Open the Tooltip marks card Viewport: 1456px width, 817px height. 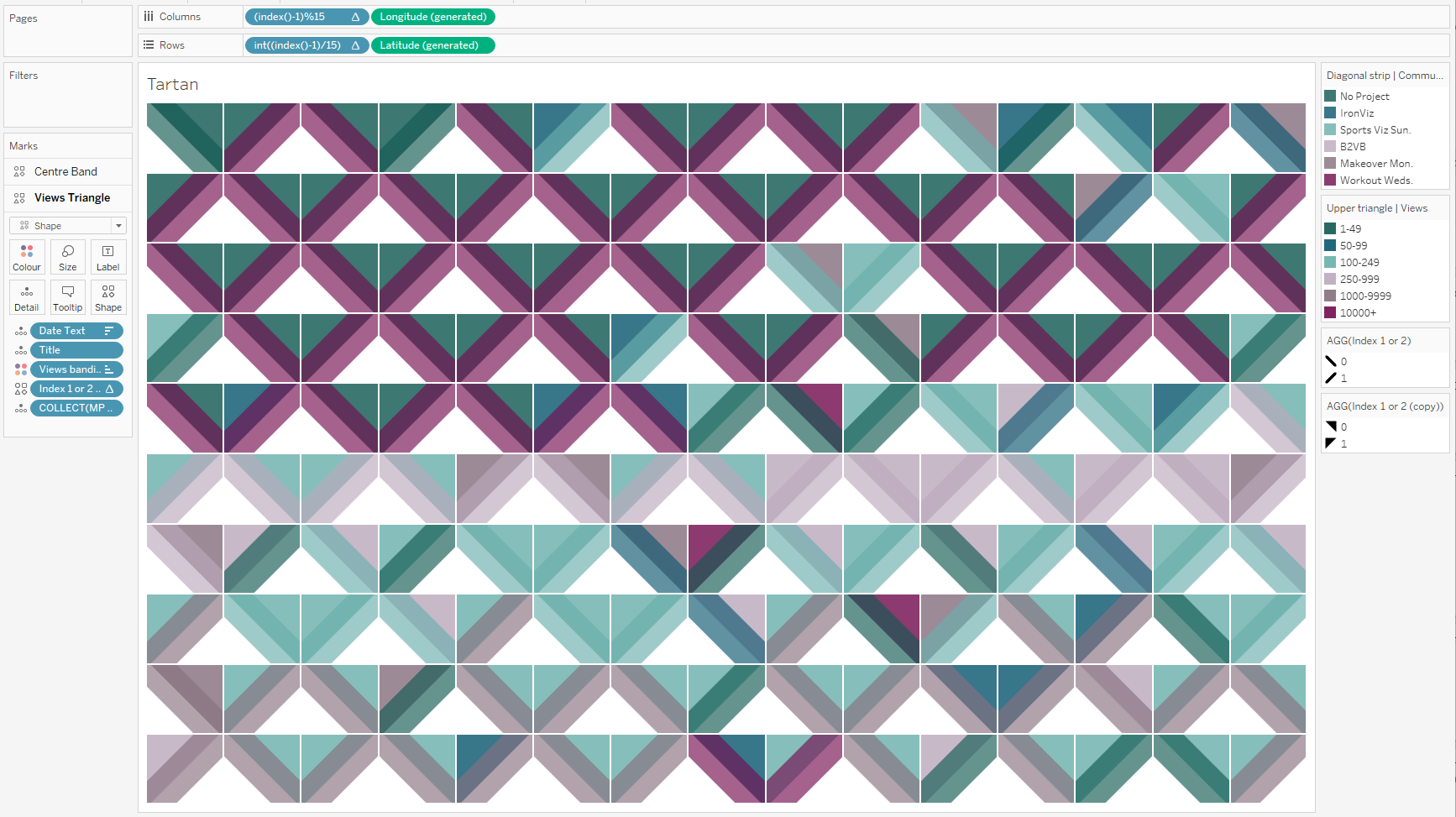[68, 297]
